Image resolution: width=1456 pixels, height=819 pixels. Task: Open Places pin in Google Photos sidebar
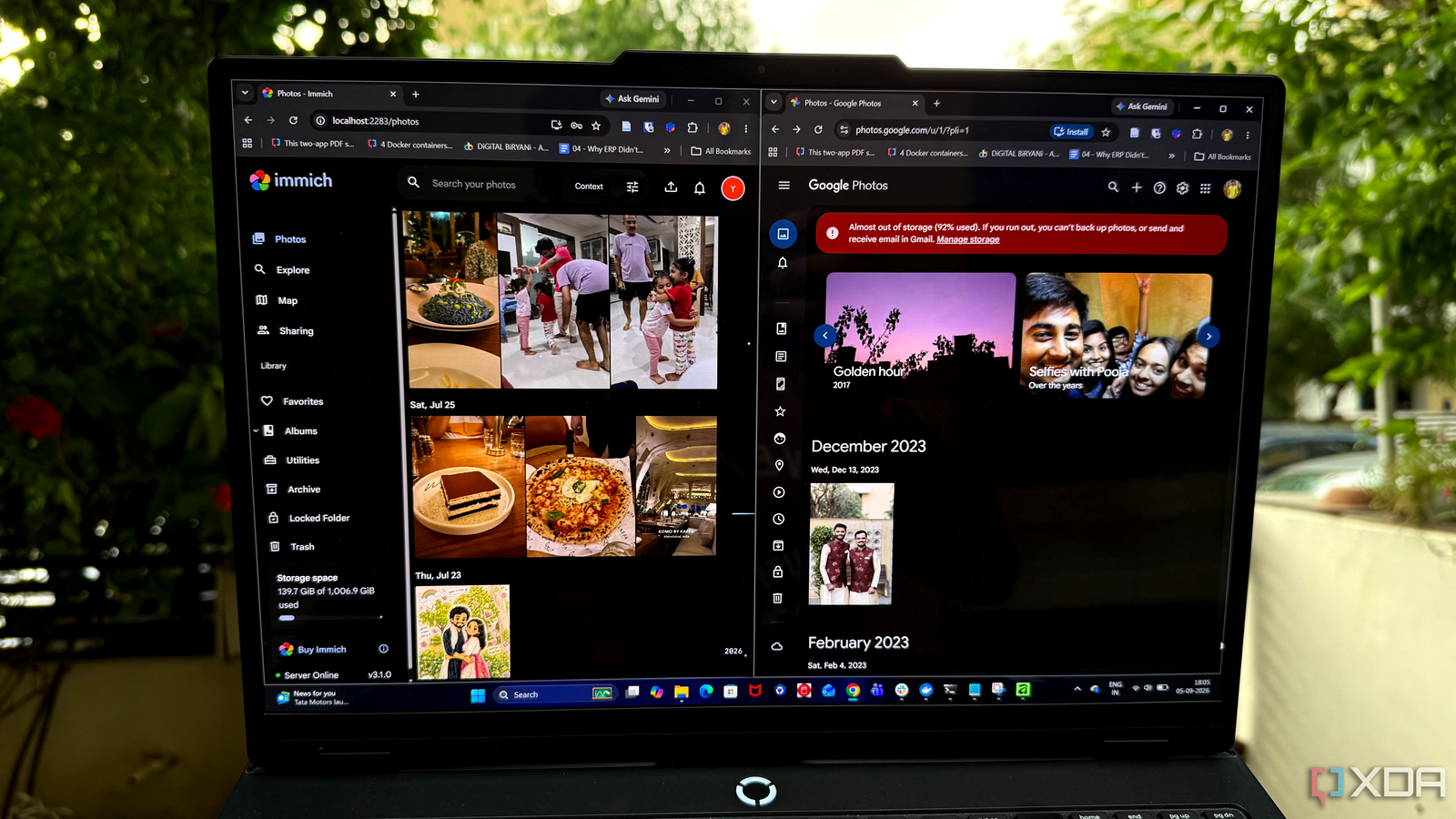pyautogui.click(x=779, y=465)
